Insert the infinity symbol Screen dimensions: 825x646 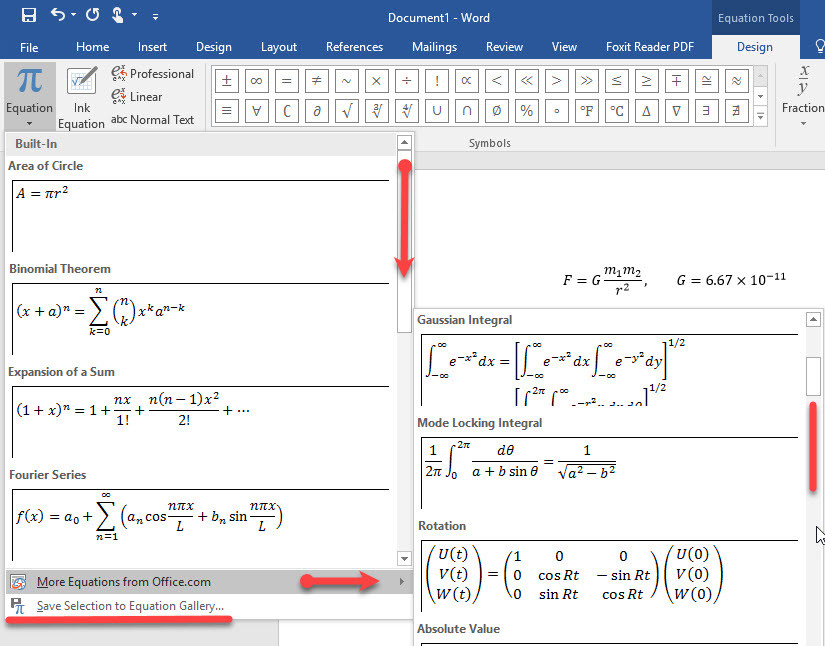coord(256,80)
